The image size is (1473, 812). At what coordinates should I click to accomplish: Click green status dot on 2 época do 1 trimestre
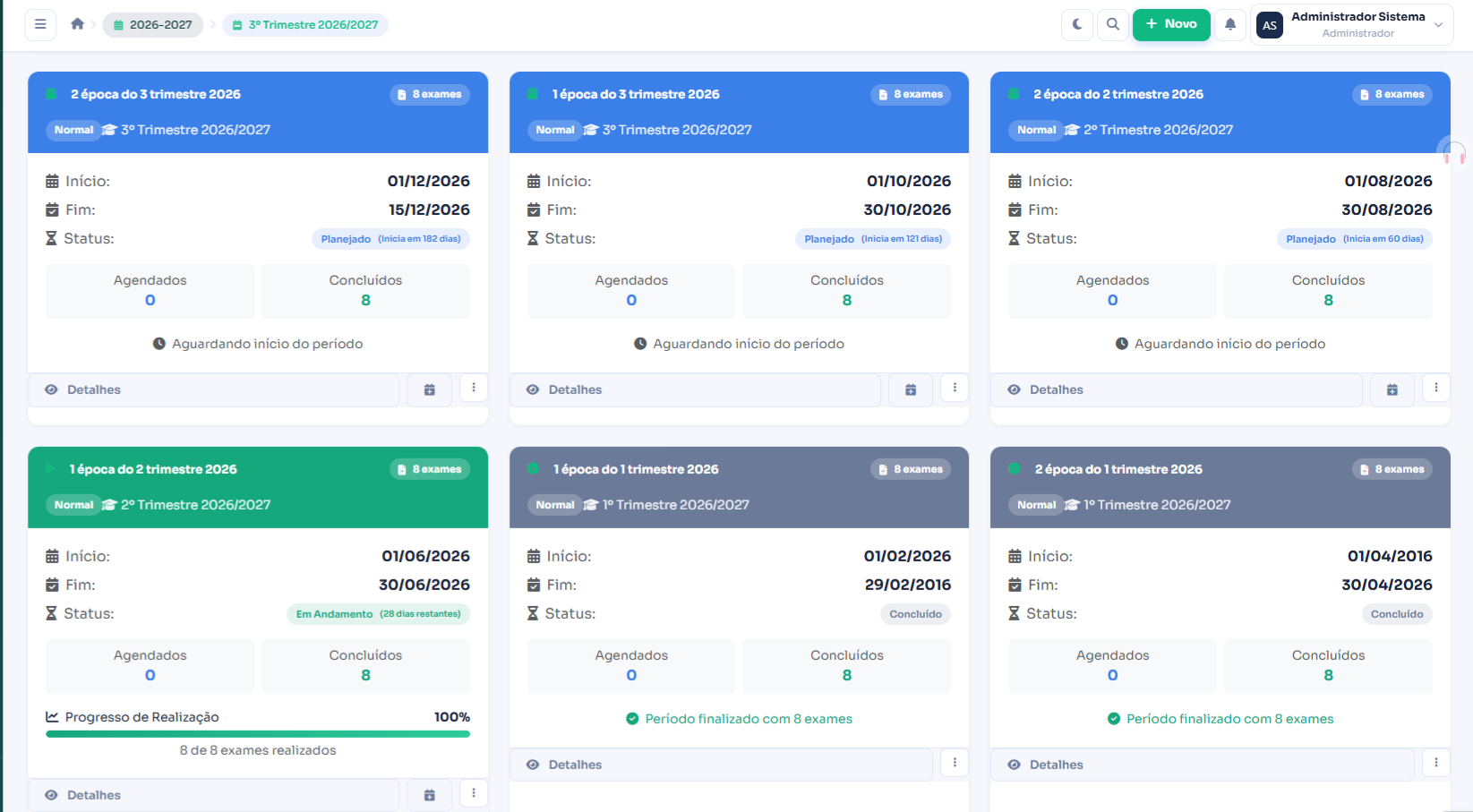click(x=1015, y=469)
